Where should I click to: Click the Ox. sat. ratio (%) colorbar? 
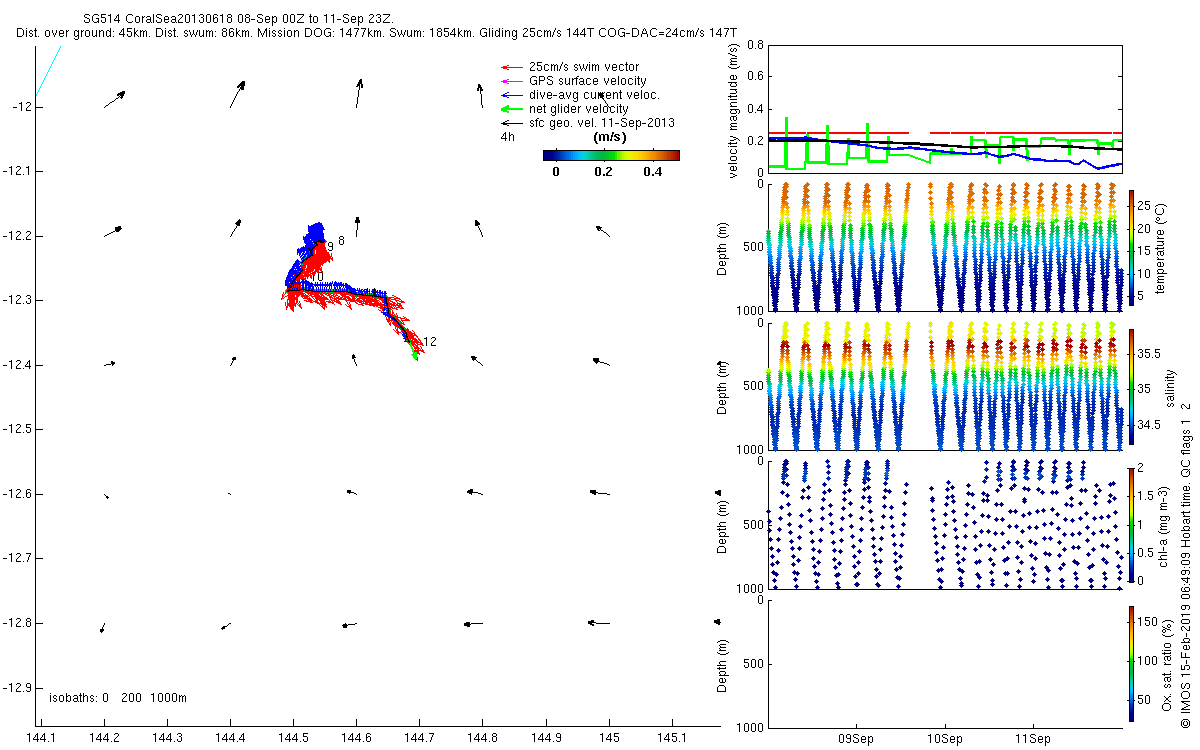point(1131,662)
